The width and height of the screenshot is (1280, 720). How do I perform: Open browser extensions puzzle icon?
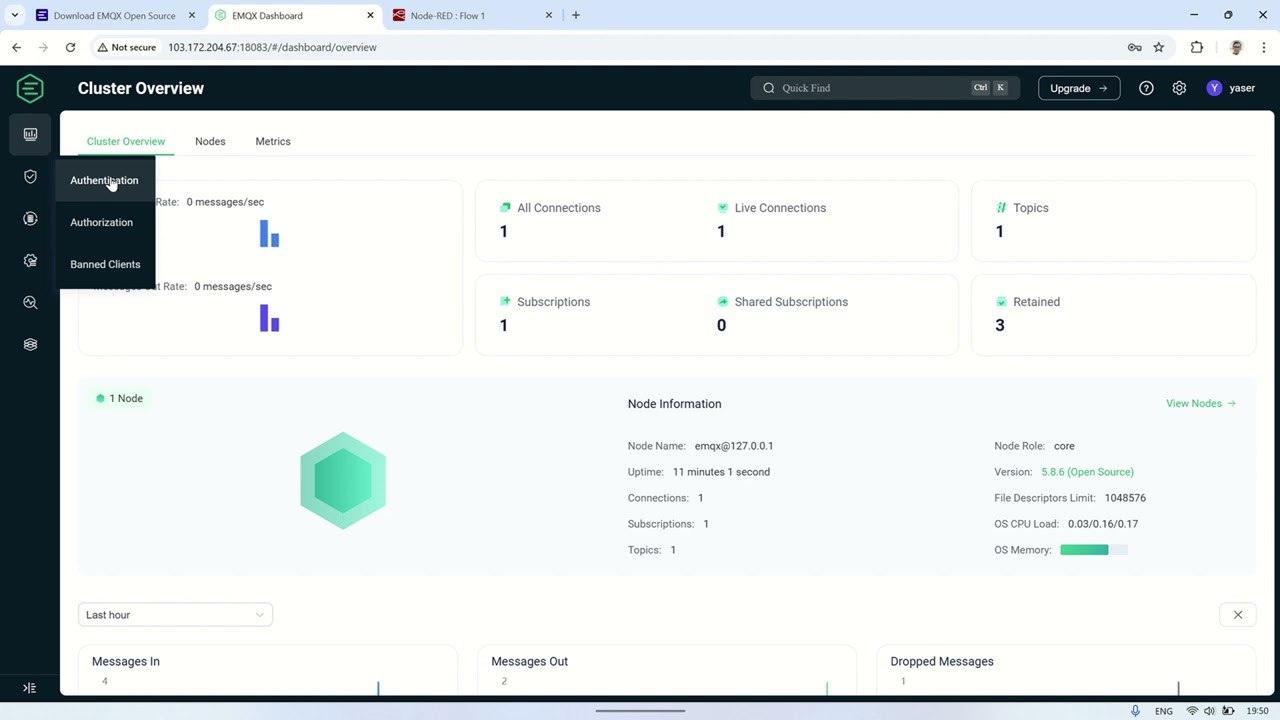click(1197, 47)
